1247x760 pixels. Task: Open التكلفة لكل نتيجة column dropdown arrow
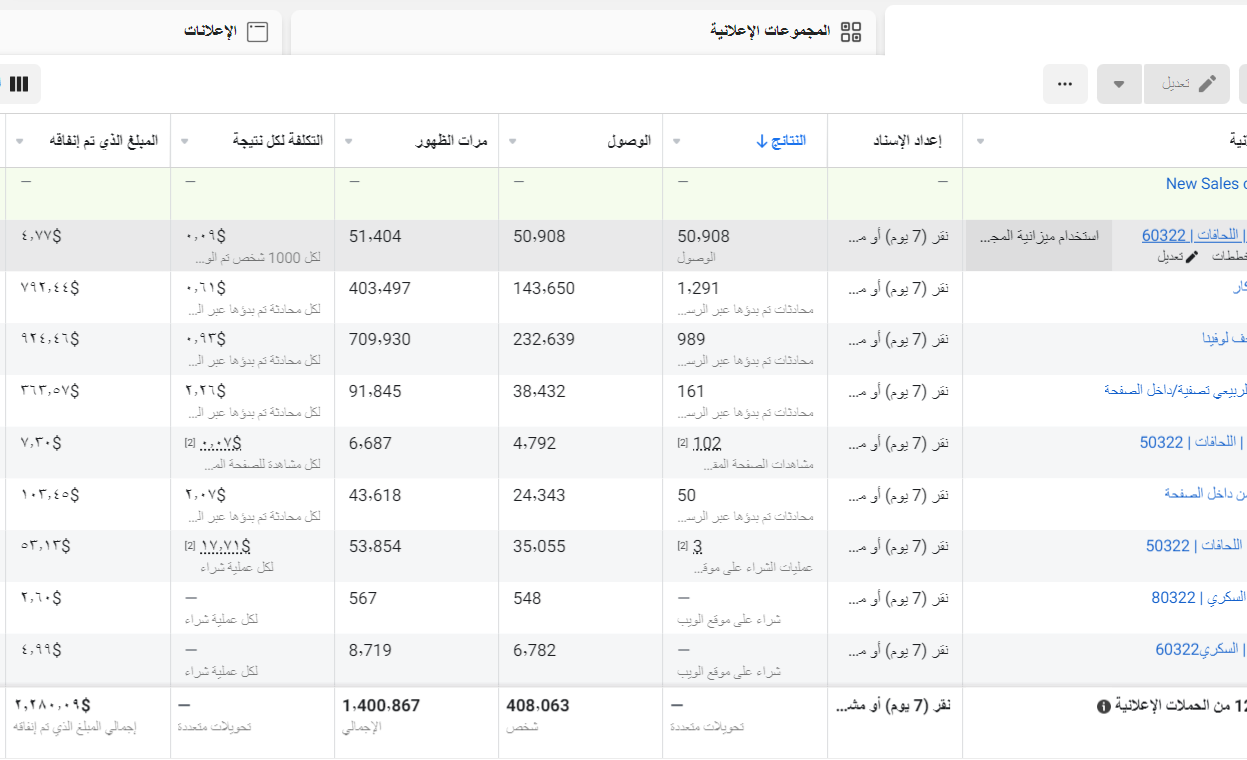185,141
